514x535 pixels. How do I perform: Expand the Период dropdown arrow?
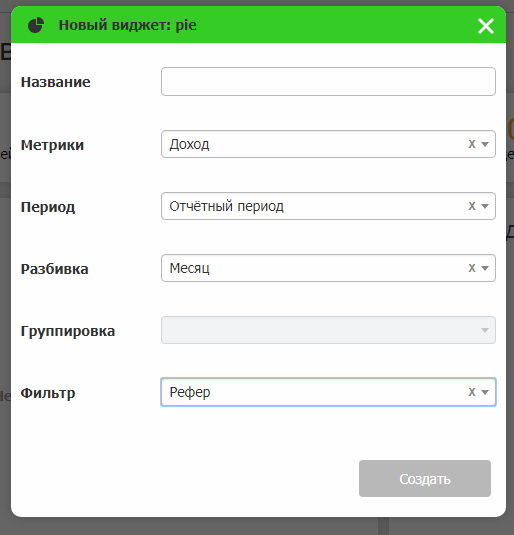coord(485,206)
